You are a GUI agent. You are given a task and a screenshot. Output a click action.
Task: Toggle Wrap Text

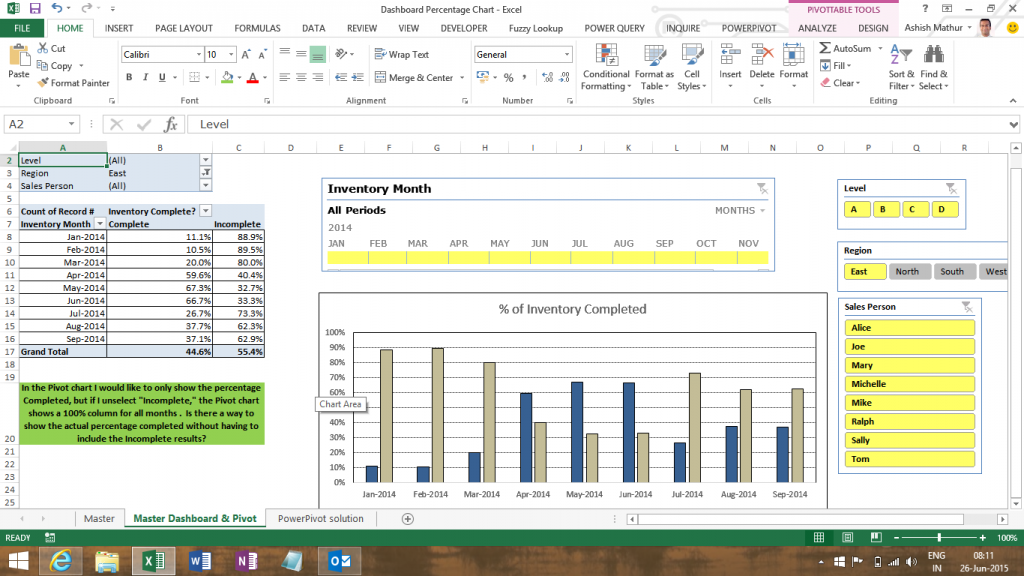402,55
